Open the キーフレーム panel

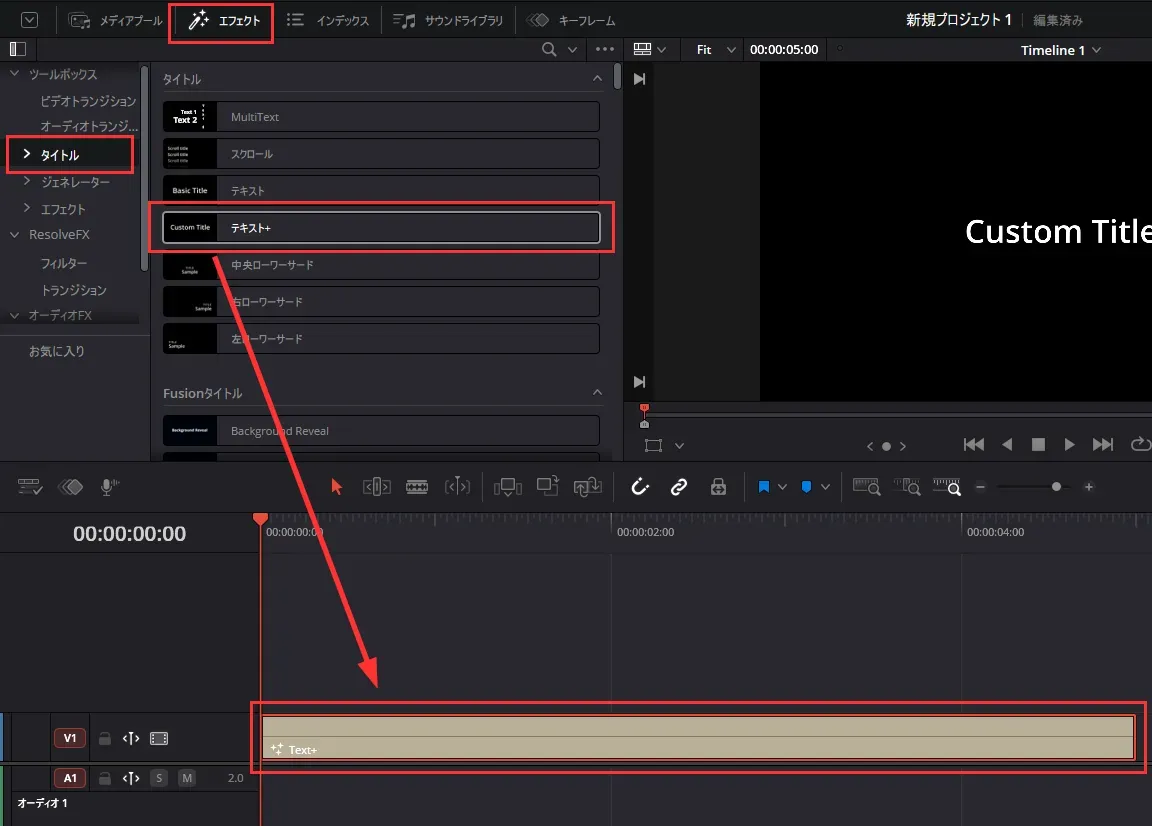pos(572,21)
